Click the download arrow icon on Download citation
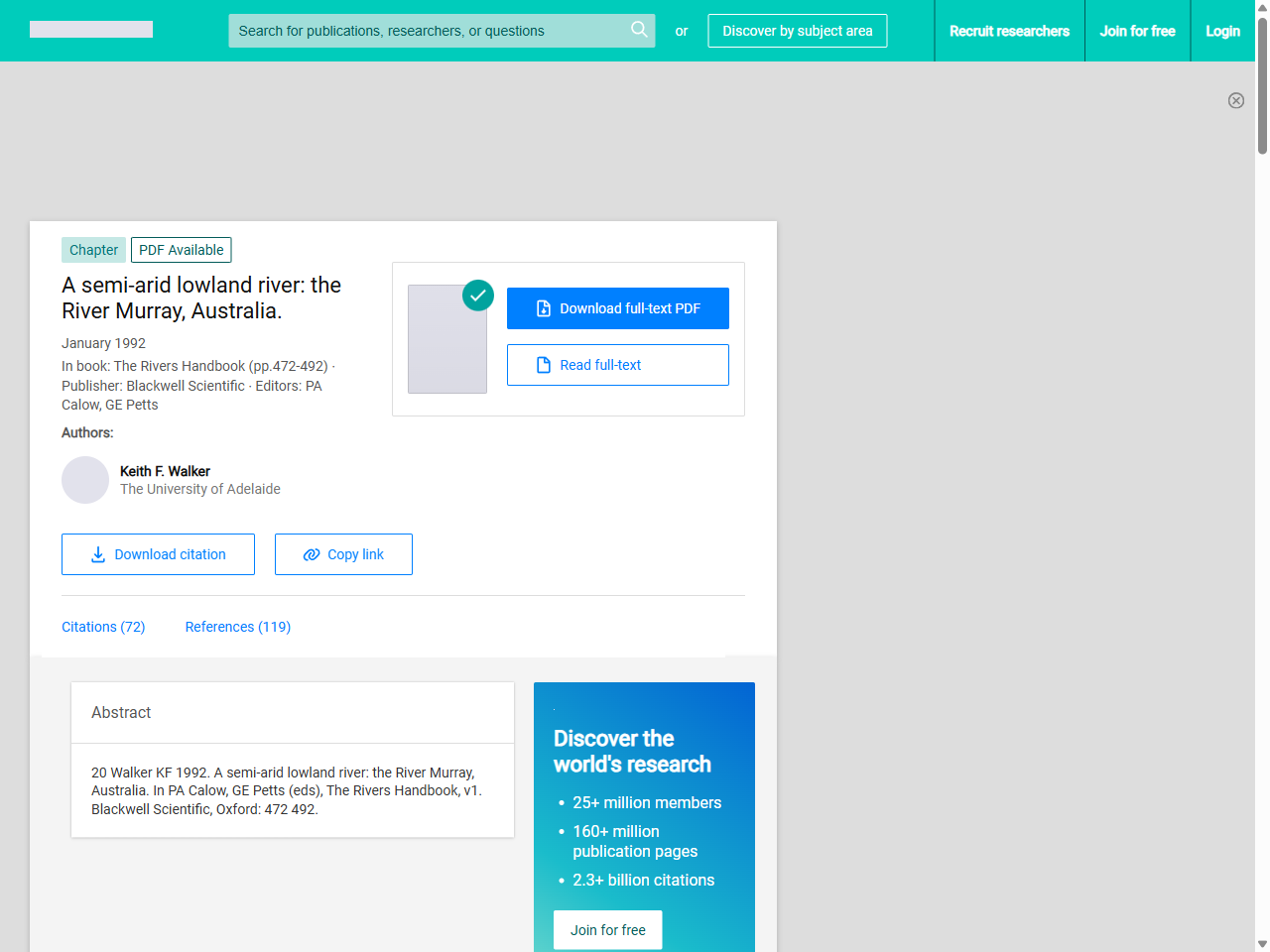The height and width of the screenshot is (952, 1270). tap(96, 554)
